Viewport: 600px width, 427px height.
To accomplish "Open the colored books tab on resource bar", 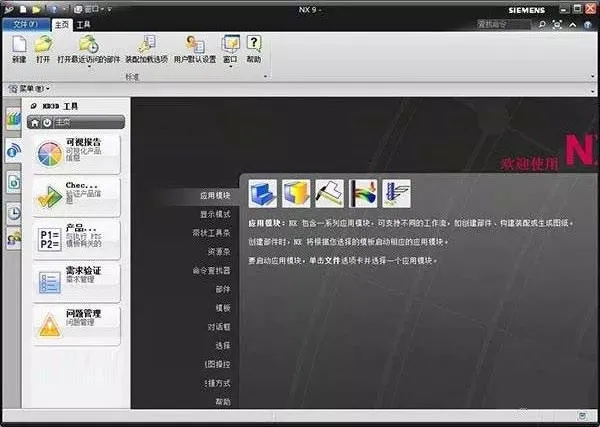I will point(13,119).
